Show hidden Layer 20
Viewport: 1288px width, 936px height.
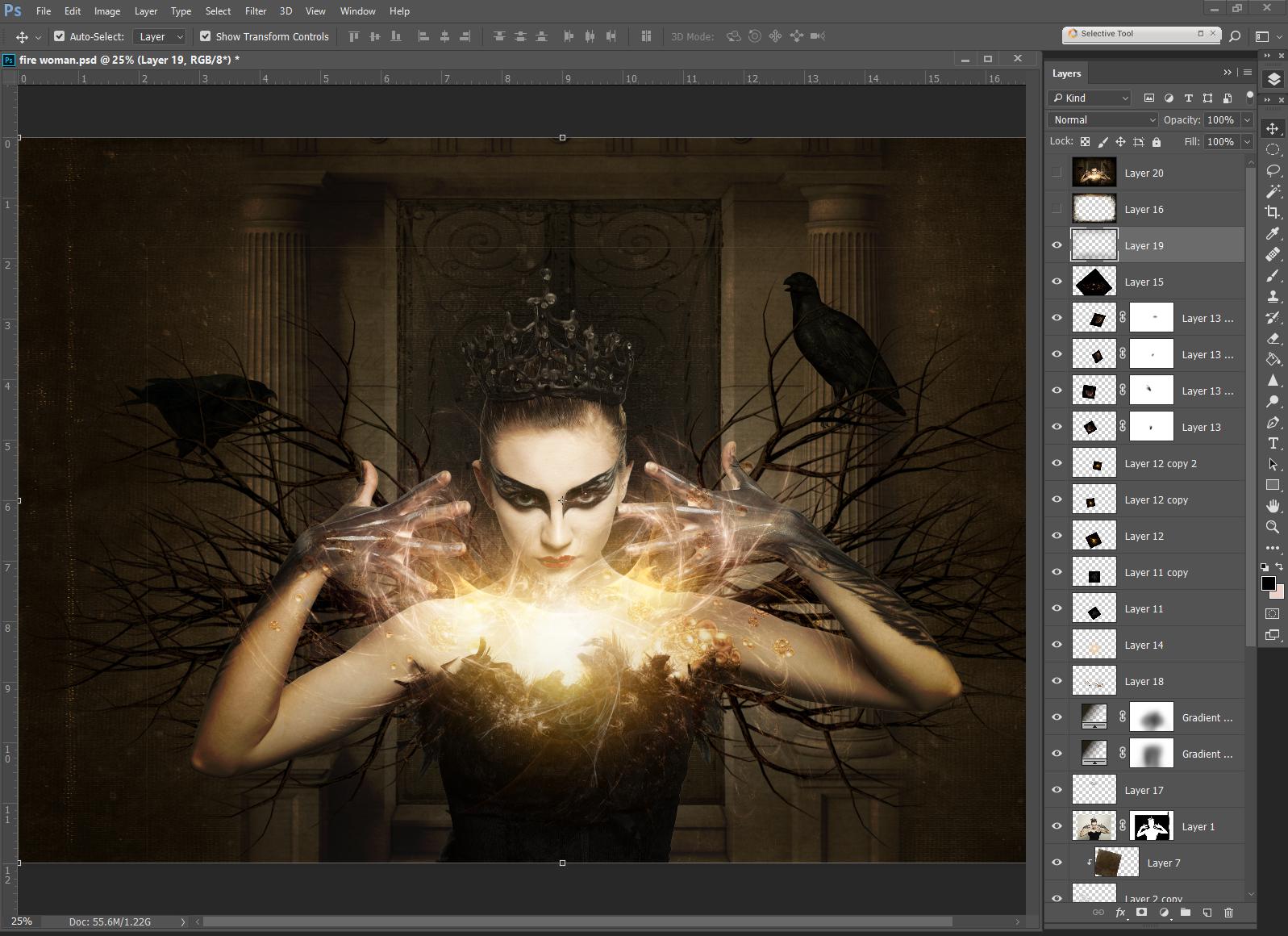1057,173
